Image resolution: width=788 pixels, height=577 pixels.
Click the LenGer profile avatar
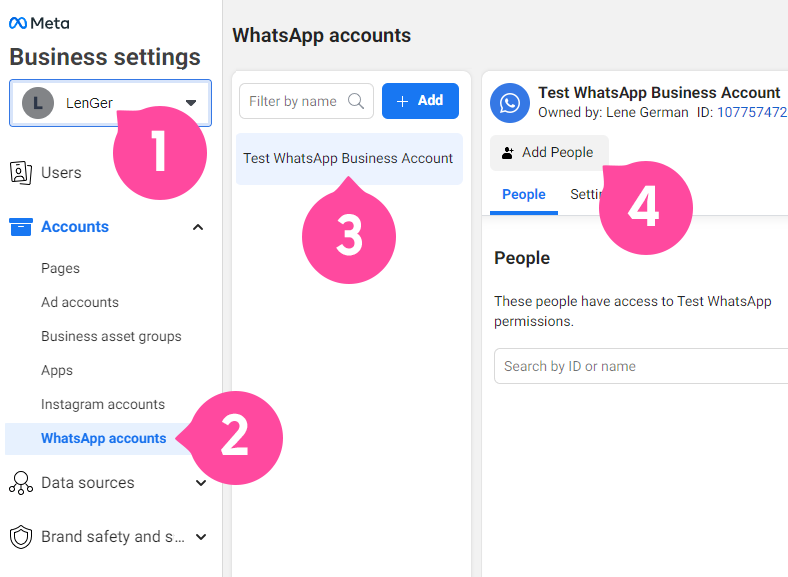click(38, 103)
